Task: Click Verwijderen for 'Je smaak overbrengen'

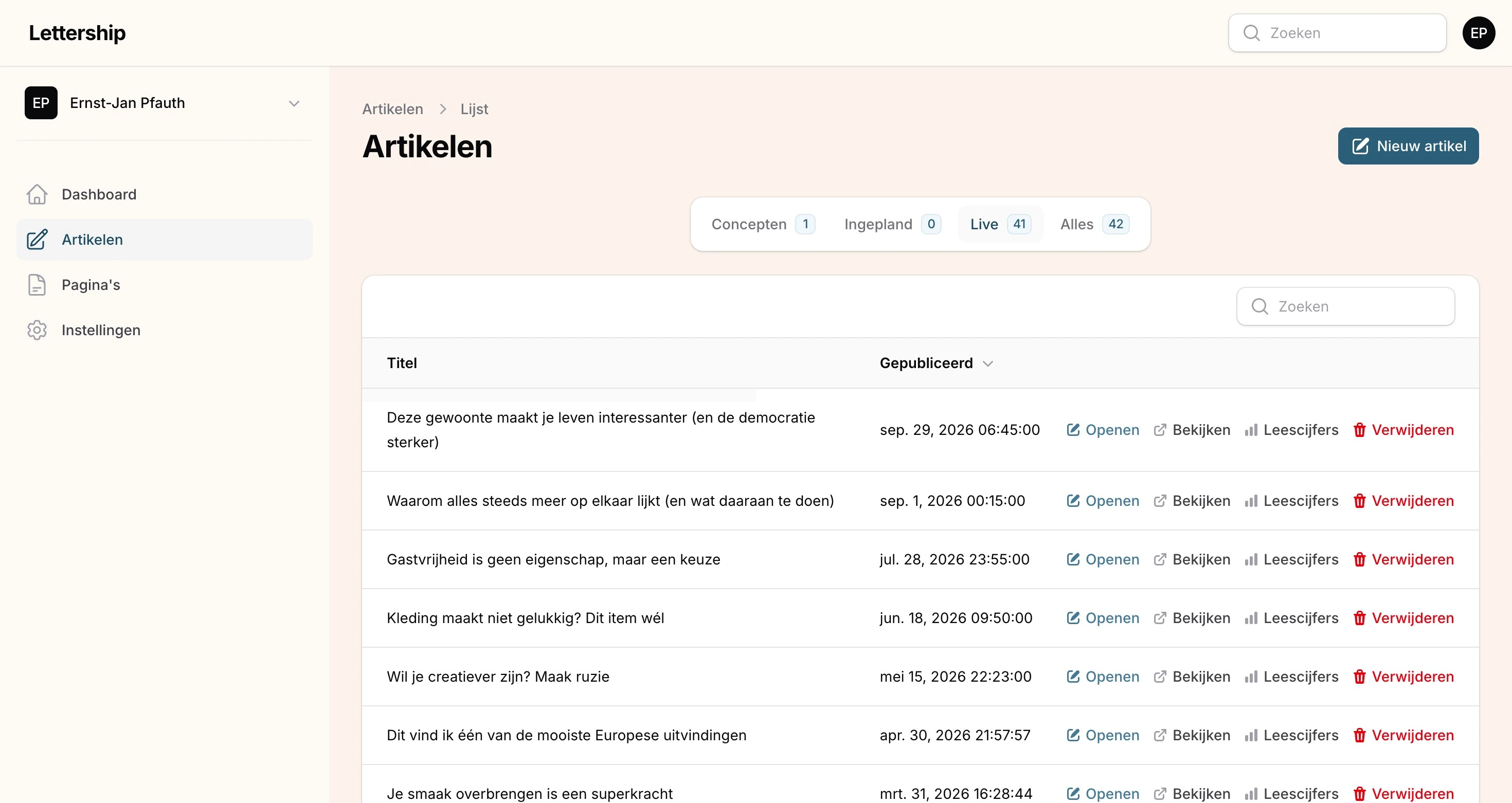Action: (x=1403, y=794)
